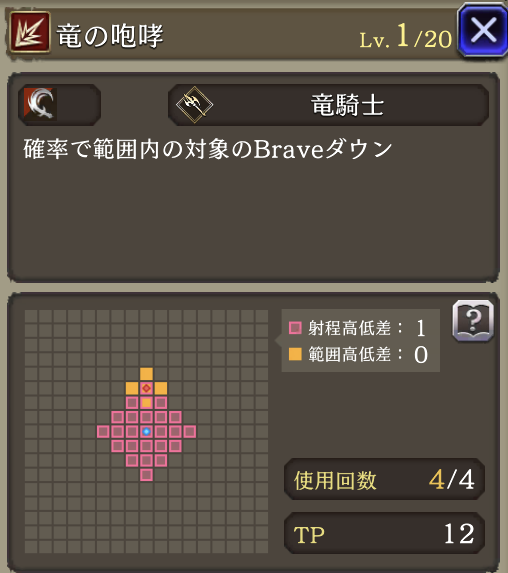
Task: Close the 竜の咆哮 skill dialog
Action: 483,30
